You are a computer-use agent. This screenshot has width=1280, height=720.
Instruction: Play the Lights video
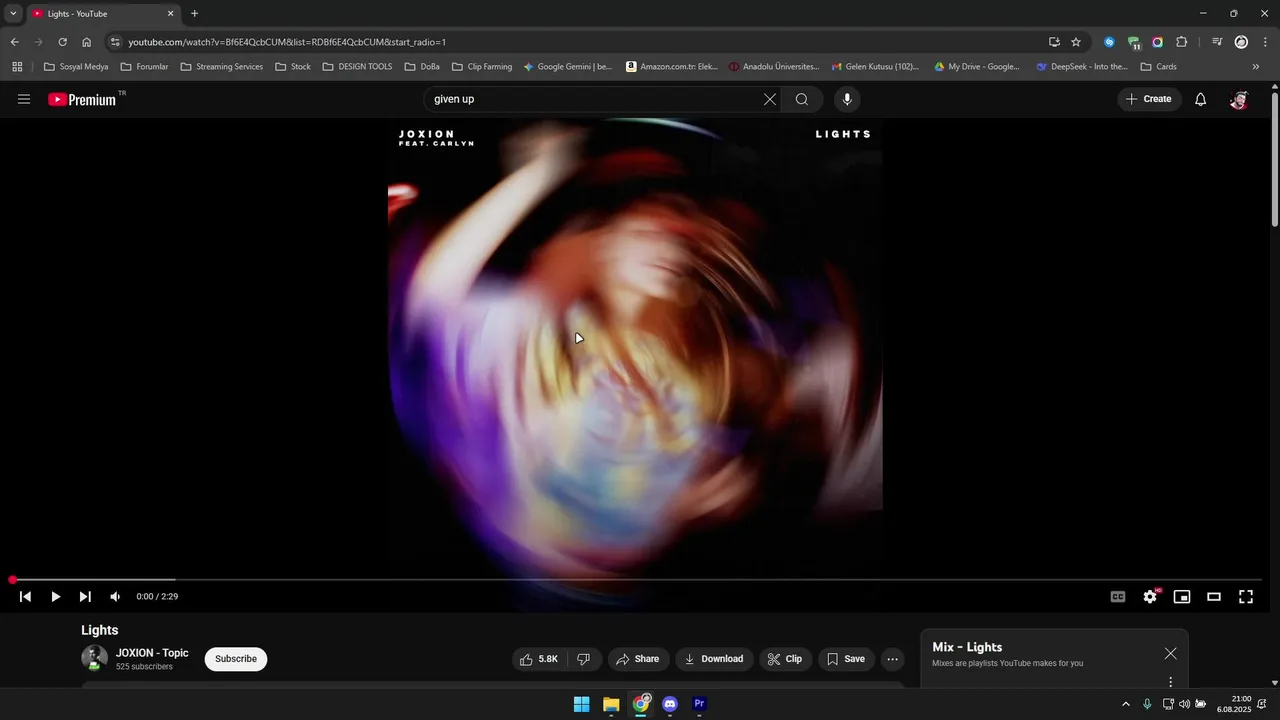(55, 597)
